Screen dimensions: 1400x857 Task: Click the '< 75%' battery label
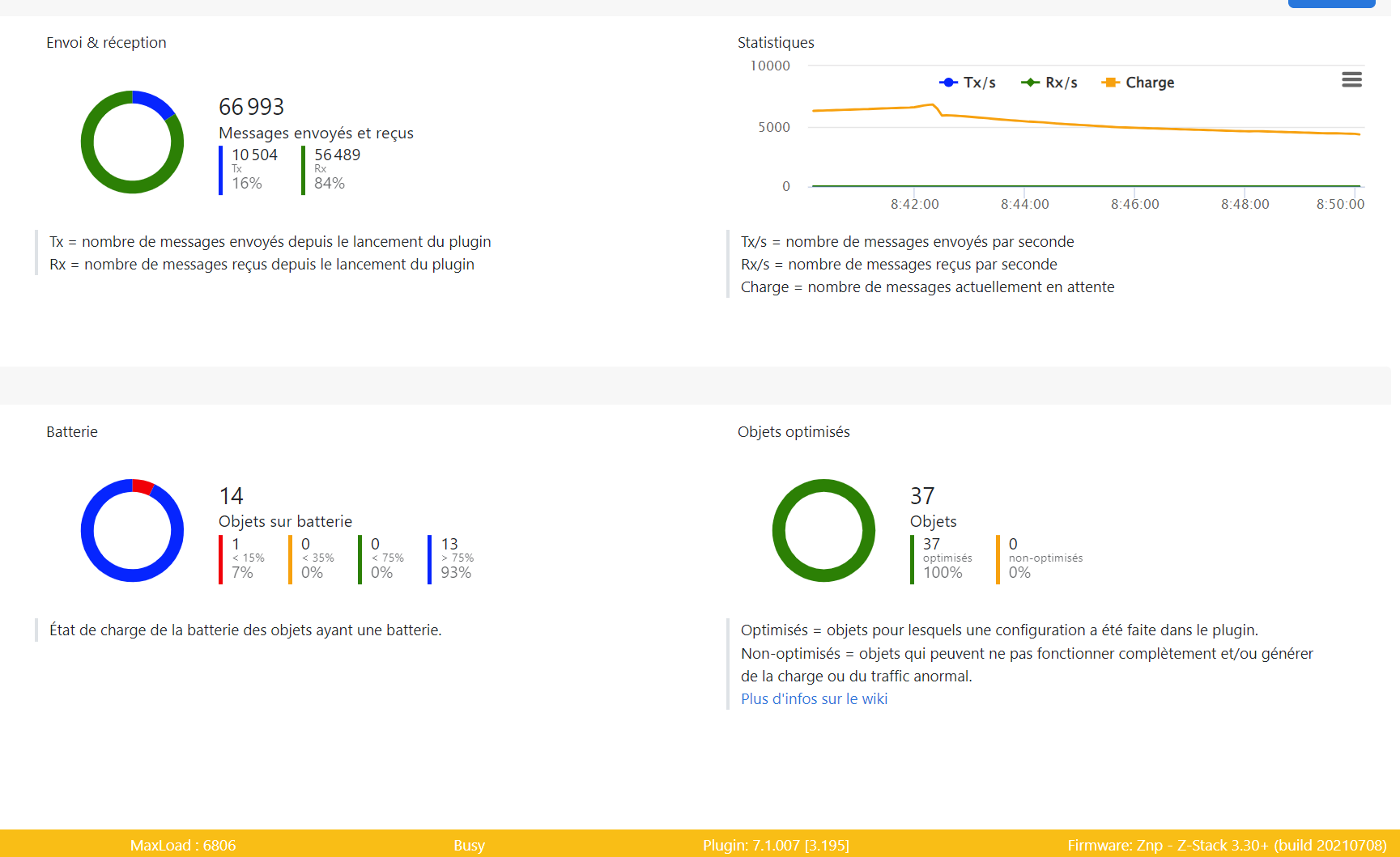(x=388, y=558)
